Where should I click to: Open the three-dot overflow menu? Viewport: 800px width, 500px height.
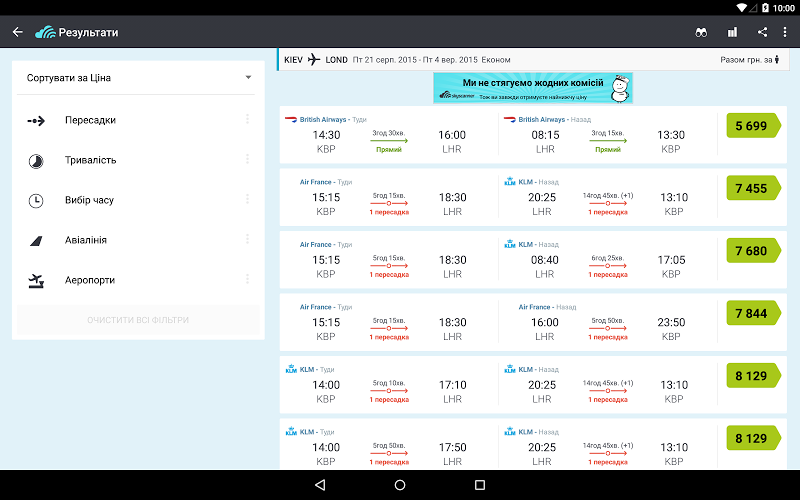tap(785, 32)
